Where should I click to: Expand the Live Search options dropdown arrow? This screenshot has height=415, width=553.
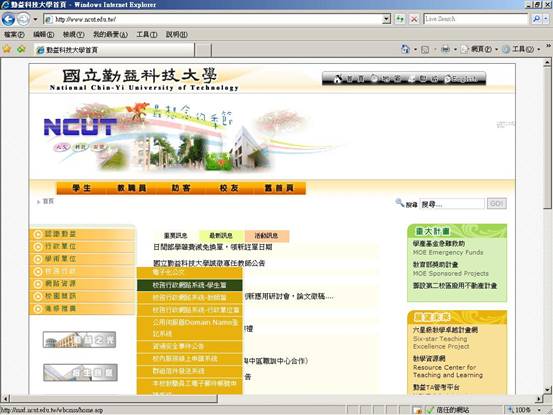546,19
